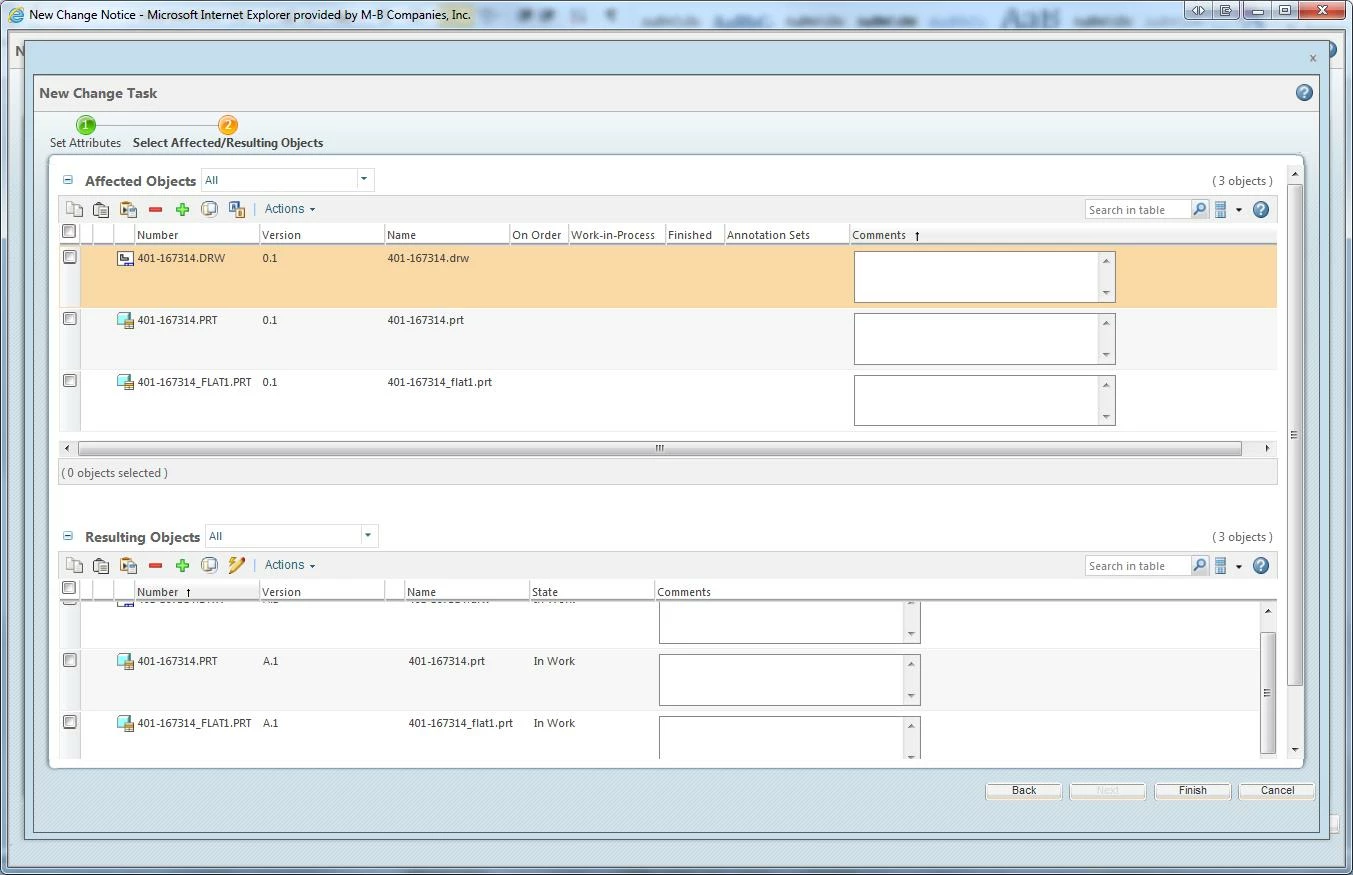Click Paste icon in Affected Objects toolbar

pyautogui.click(x=101, y=209)
